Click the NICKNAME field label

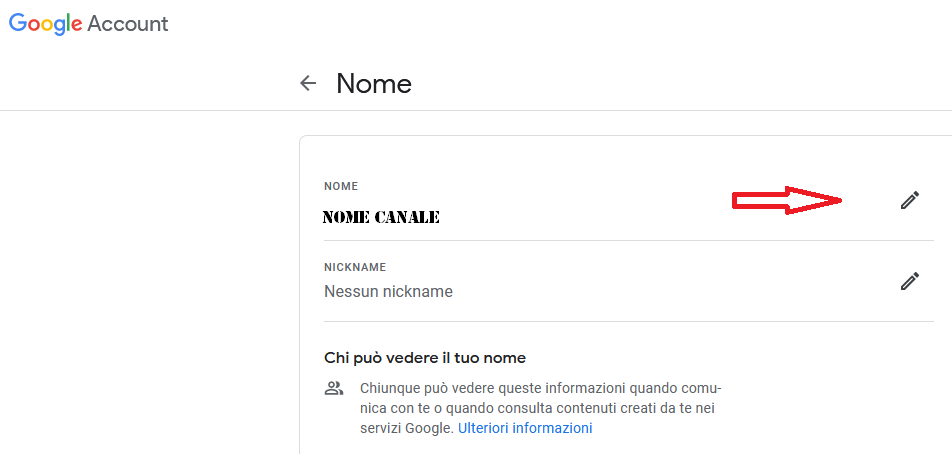coord(355,267)
